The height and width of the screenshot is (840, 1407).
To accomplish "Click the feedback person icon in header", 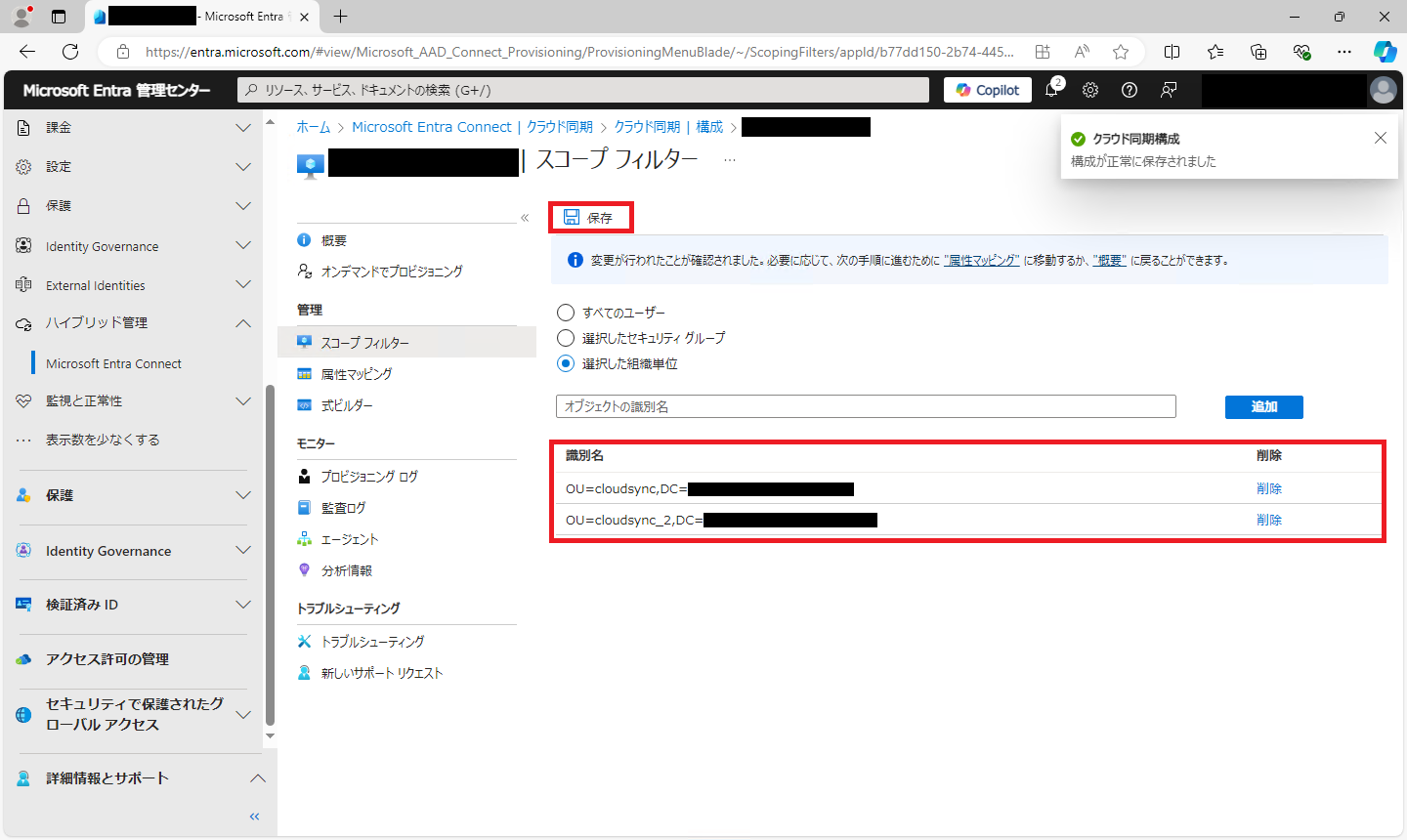I will [x=1169, y=90].
